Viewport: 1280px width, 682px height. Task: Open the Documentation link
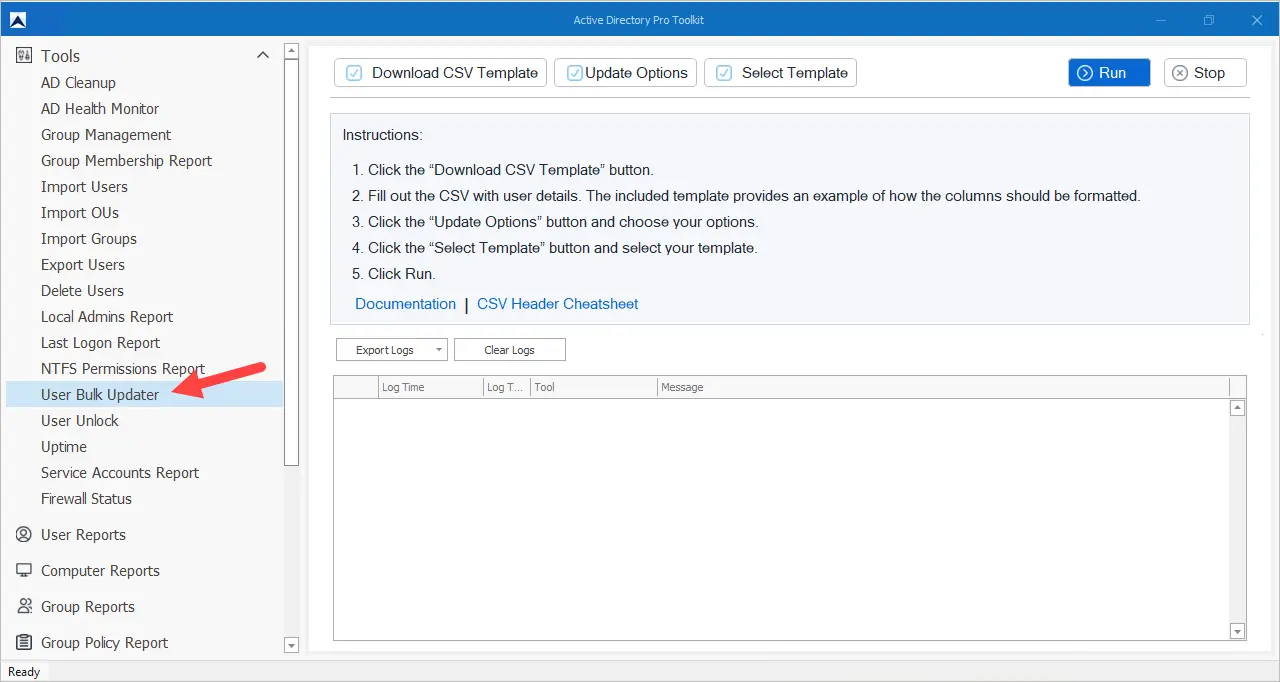click(x=405, y=304)
